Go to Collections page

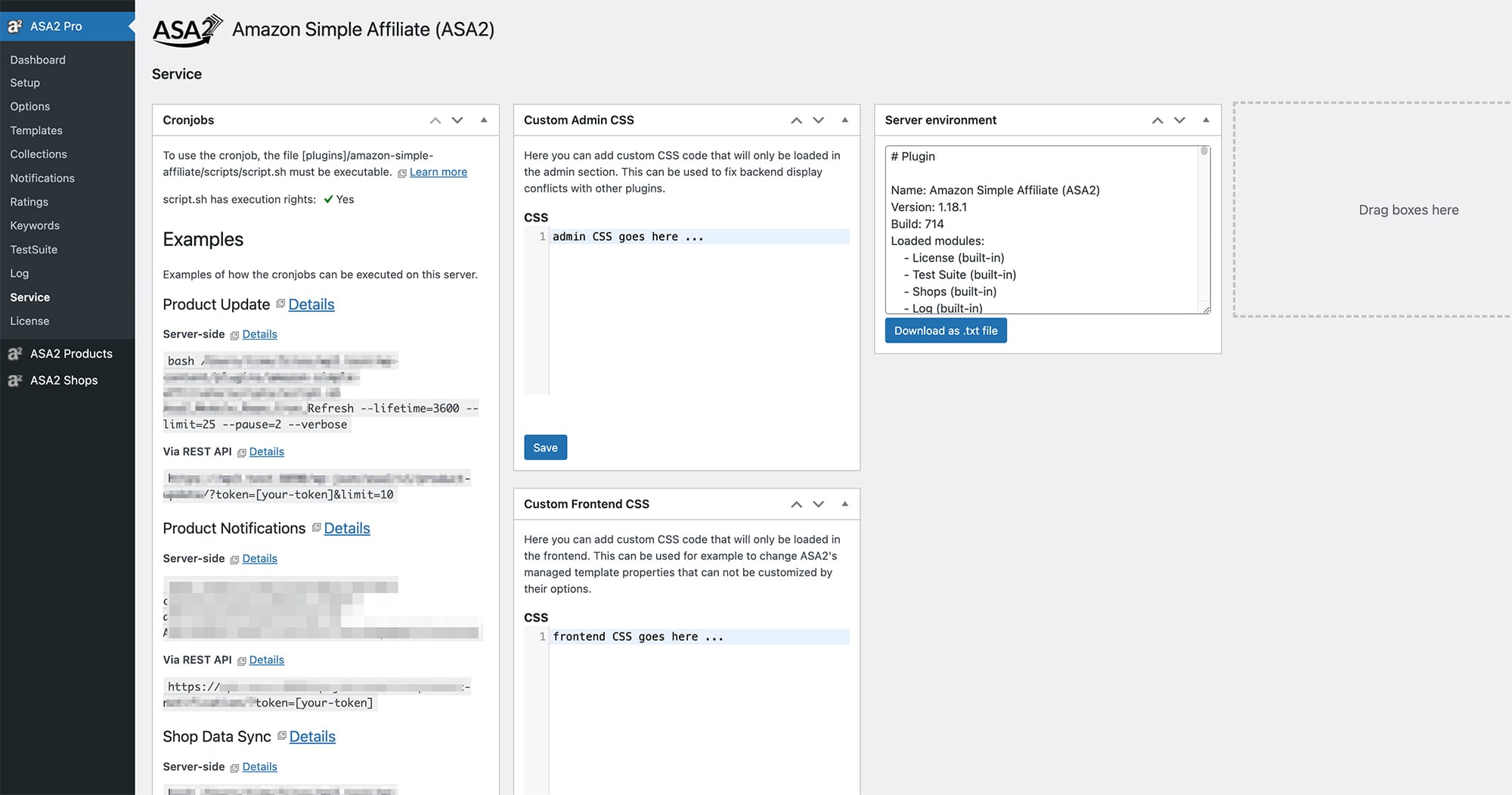39,154
